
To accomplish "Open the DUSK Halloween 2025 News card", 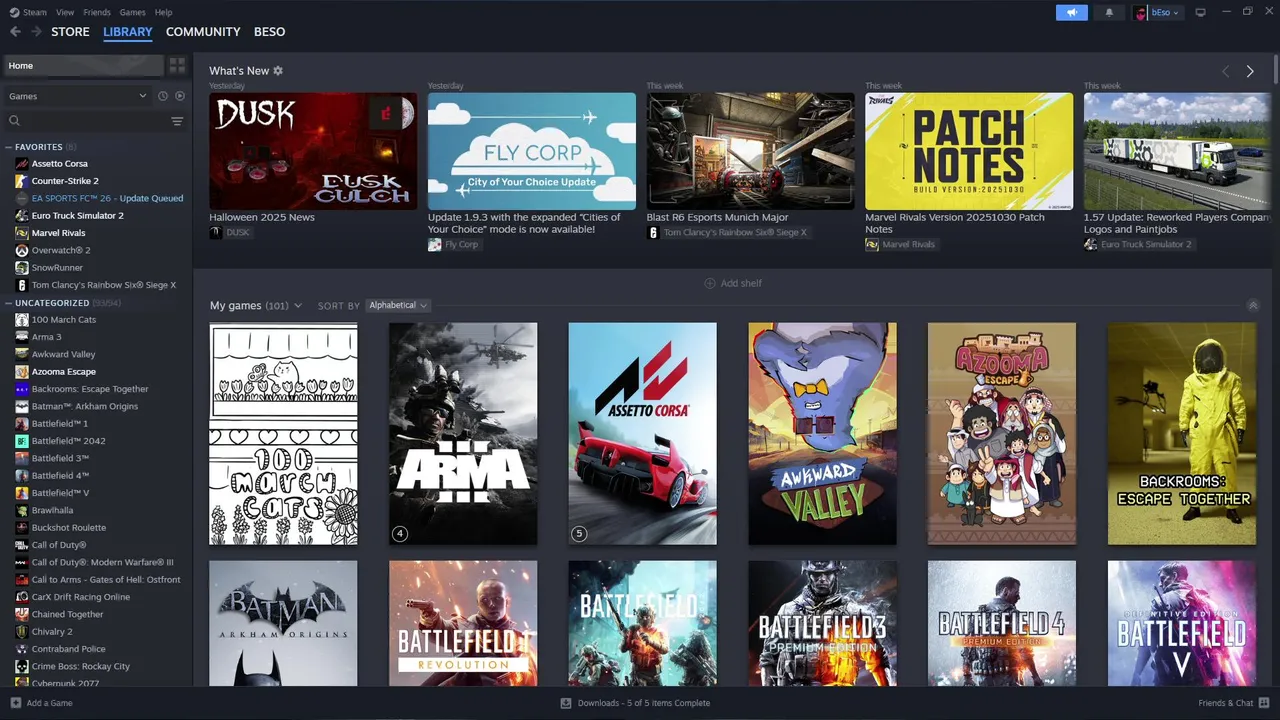I will [x=313, y=151].
